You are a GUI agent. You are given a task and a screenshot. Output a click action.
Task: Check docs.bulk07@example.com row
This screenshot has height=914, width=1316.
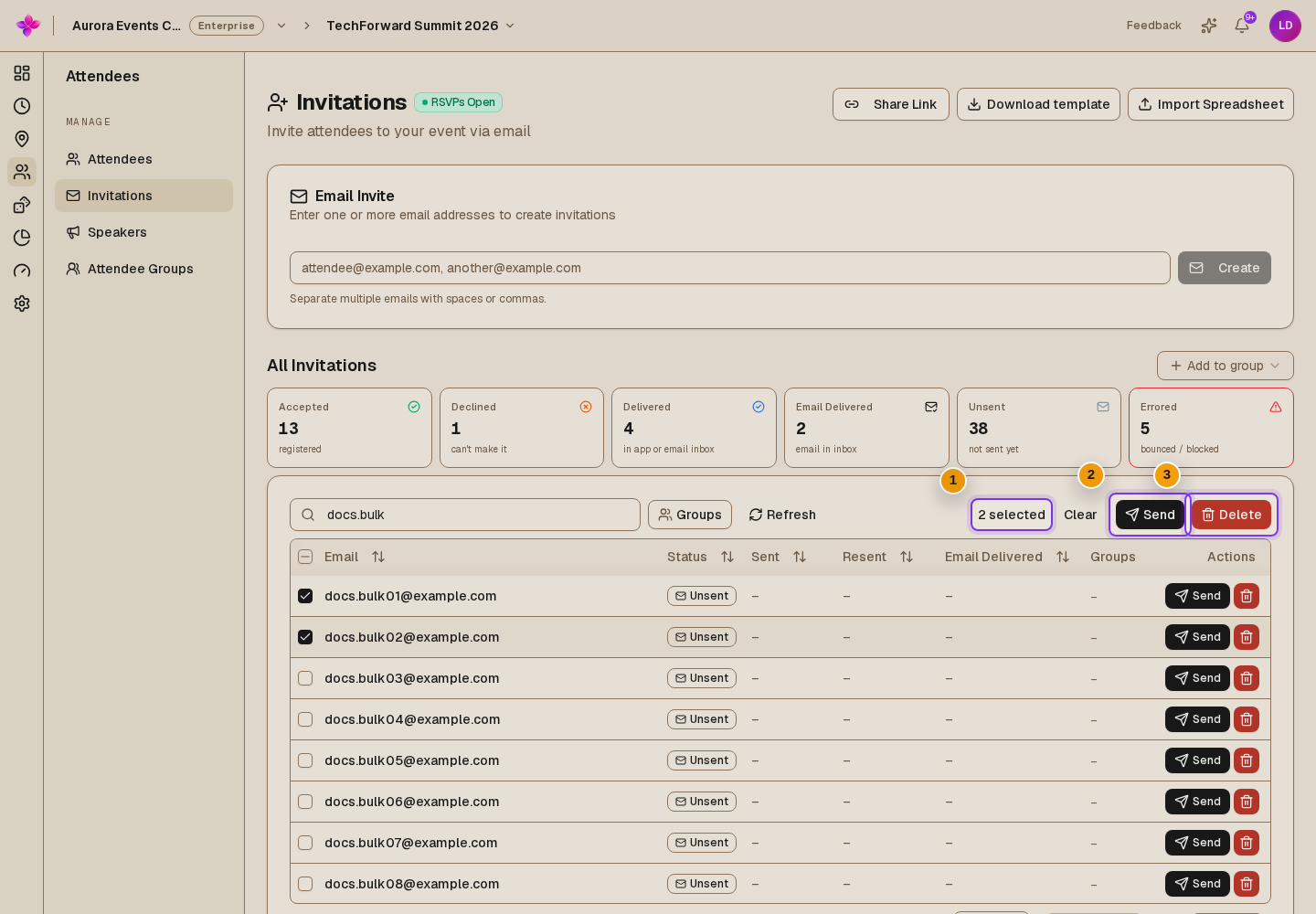[305, 843]
